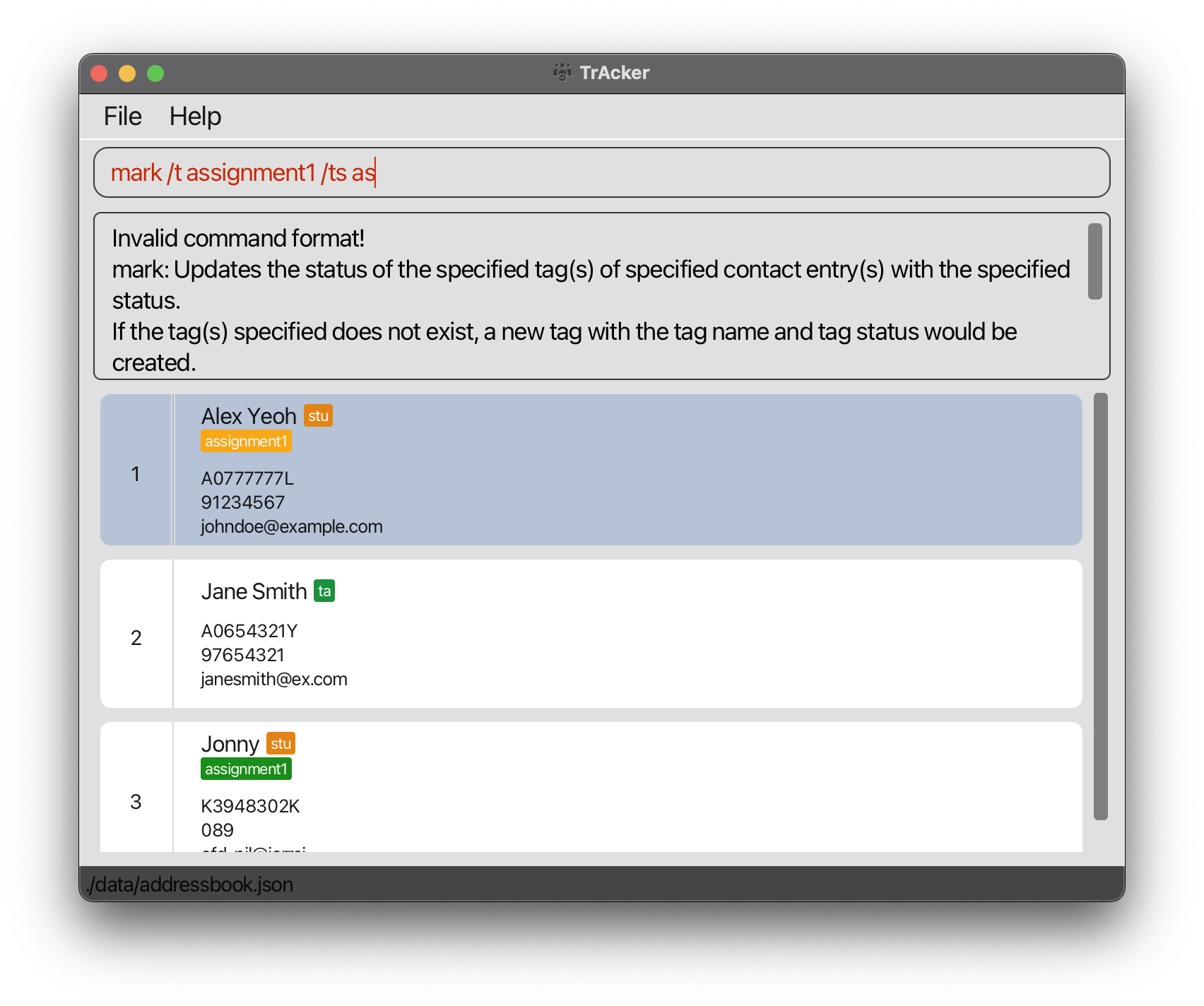Click student ID K3948302K

tap(250, 806)
